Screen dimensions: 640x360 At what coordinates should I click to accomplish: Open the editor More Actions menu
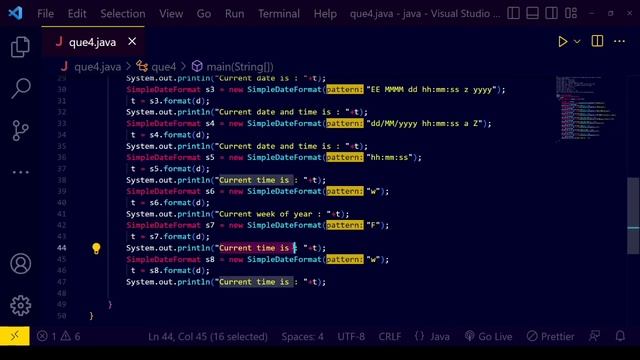click(619, 41)
